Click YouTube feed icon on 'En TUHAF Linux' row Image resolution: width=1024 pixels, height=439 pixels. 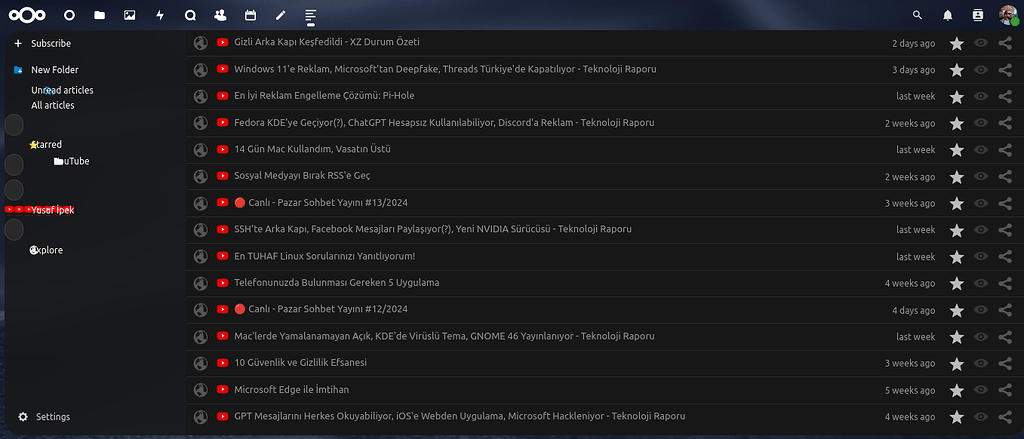[x=222, y=256]
